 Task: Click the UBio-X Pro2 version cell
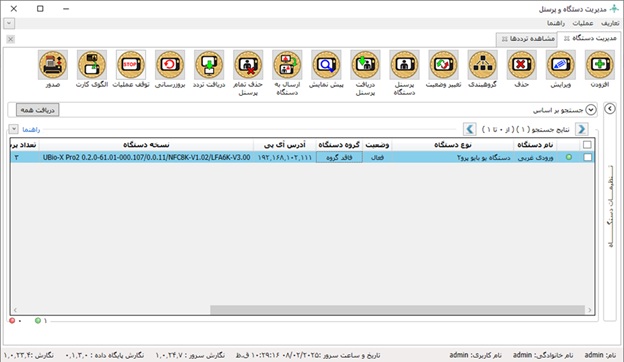point(146,158)
